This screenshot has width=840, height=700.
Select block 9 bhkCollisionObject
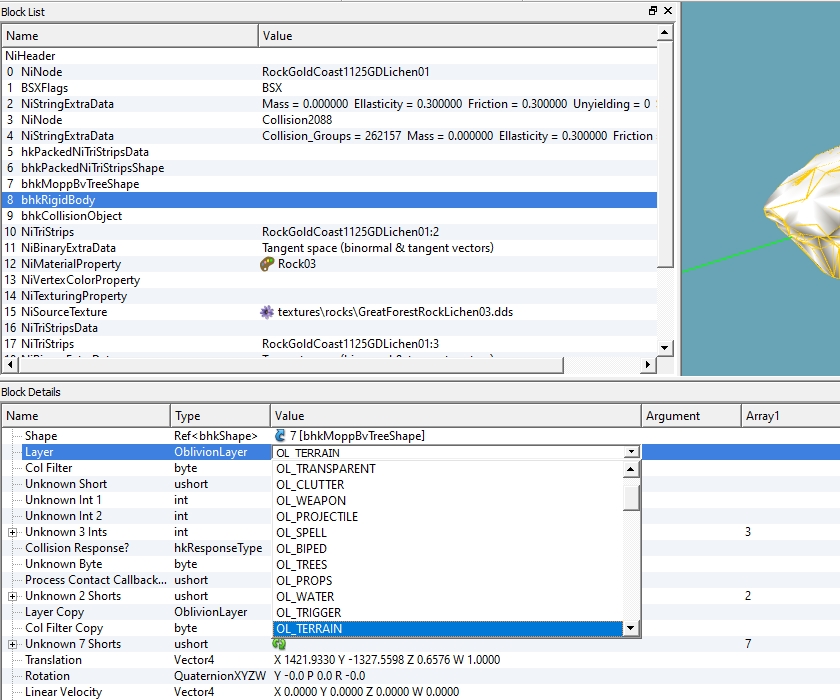tap(329, 216)
